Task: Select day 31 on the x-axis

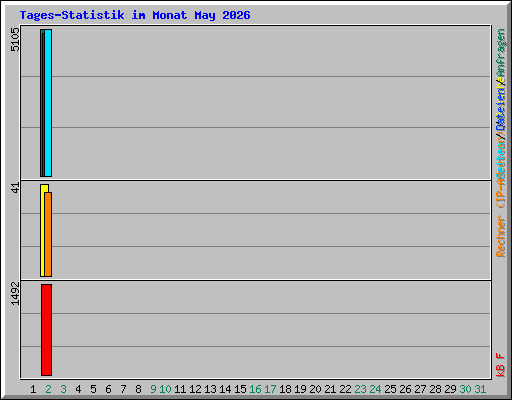Action: pyautogui.click(x=480, y=389)
